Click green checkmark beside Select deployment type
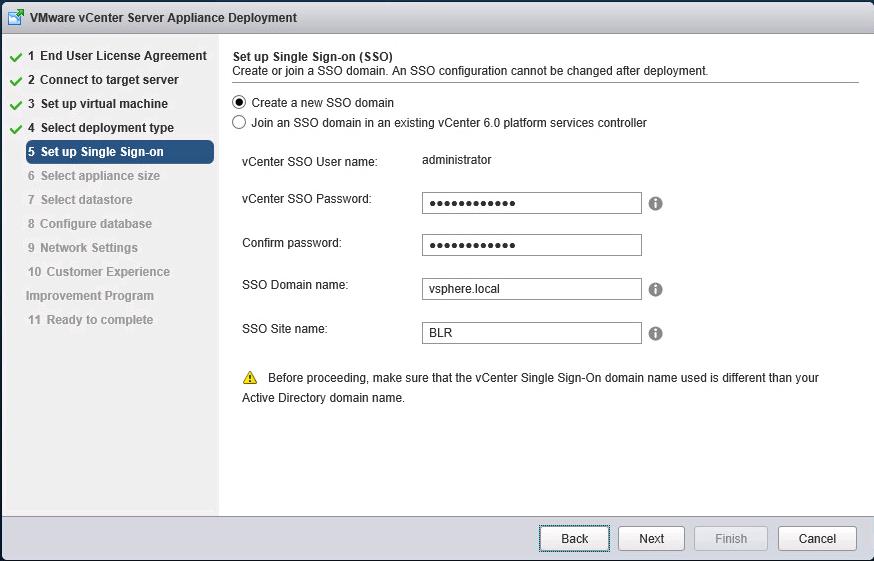874x561 pixels. [16, 129]
